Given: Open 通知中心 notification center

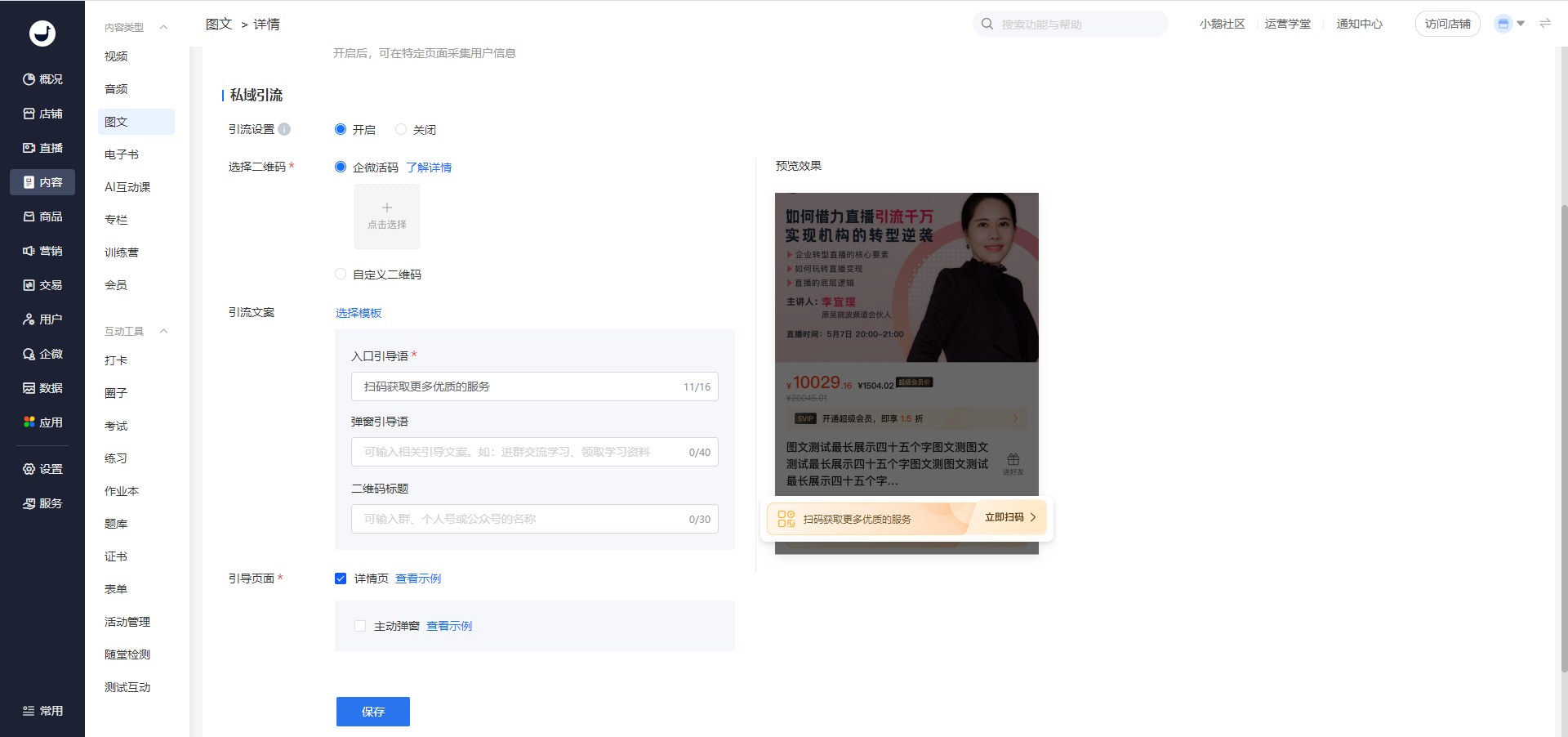Looking at the screenshot, I should (1359, 24).
